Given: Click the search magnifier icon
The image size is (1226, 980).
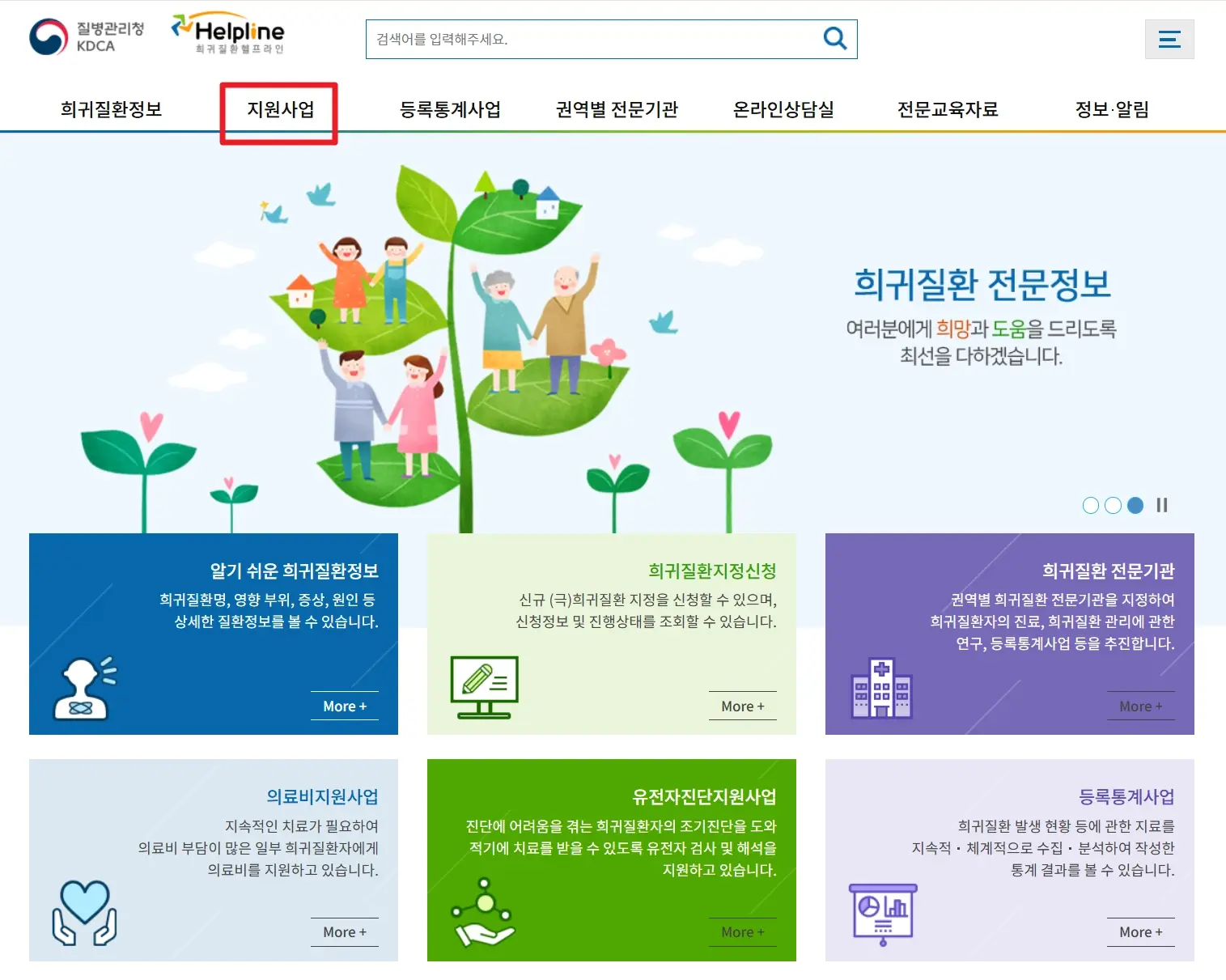Looking at the screenshot, I should (834, 37).
